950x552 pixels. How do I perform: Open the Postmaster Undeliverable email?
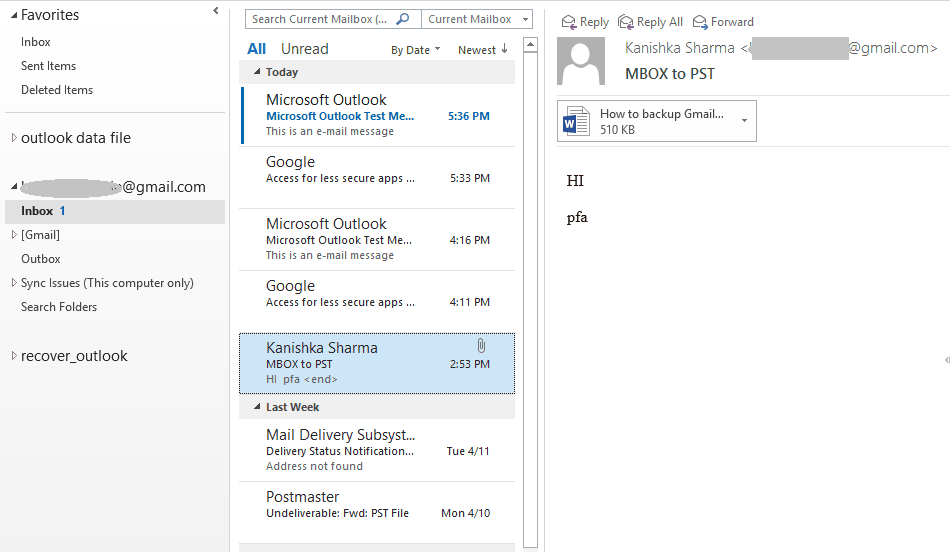pyautogui.click(x=377, y=512)
